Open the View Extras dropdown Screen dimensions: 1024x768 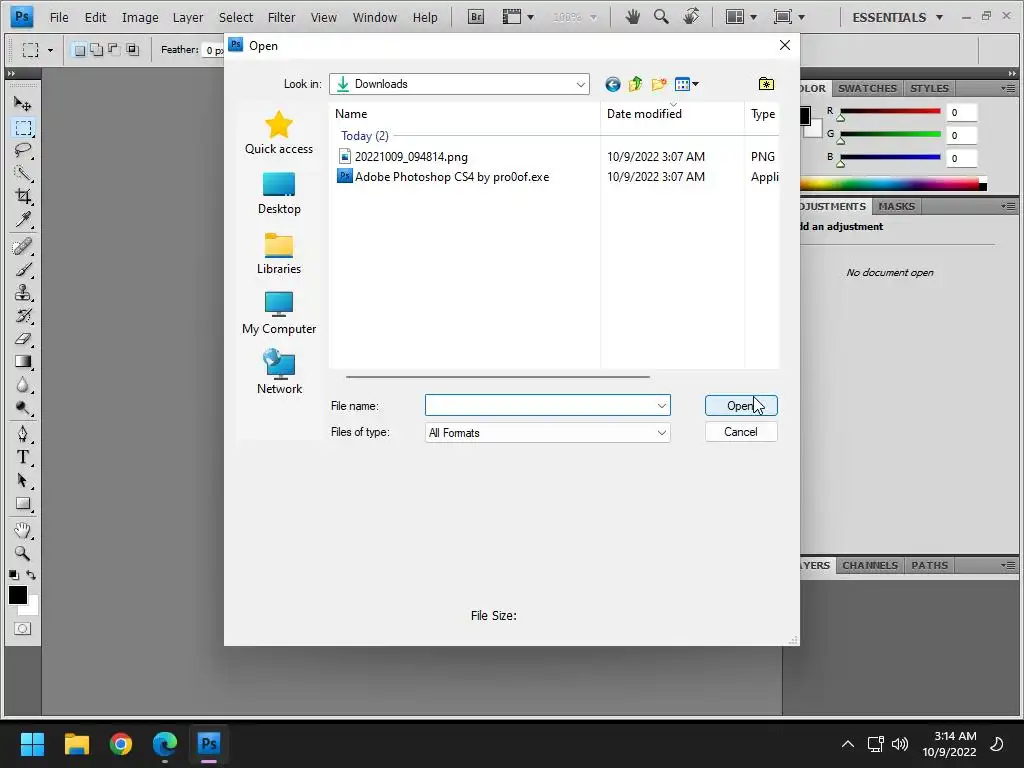(x=518, y=17)
